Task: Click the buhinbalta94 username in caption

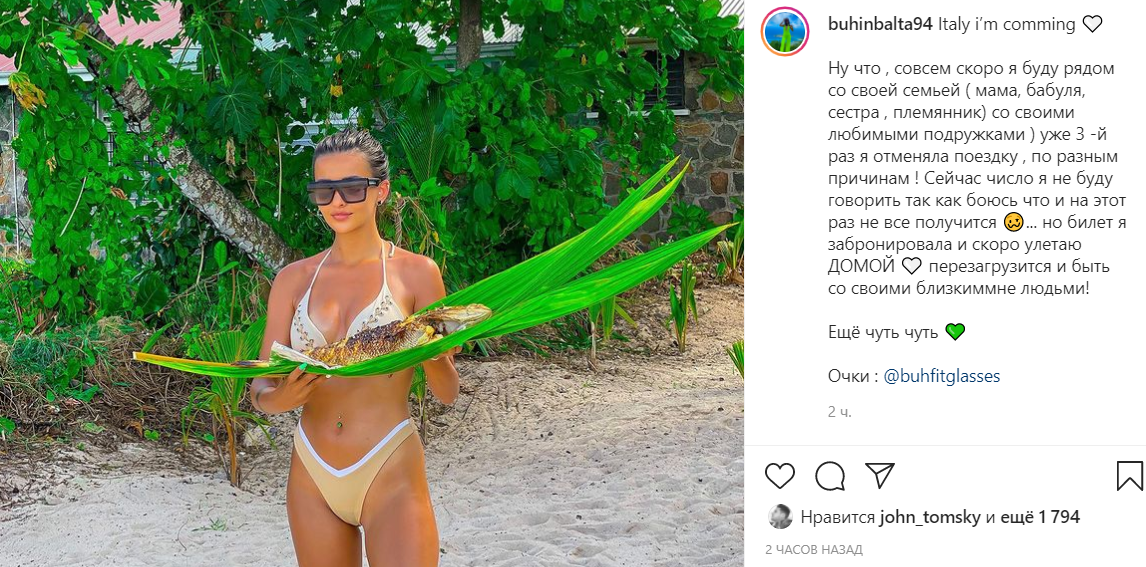Action: pos(881,24)
